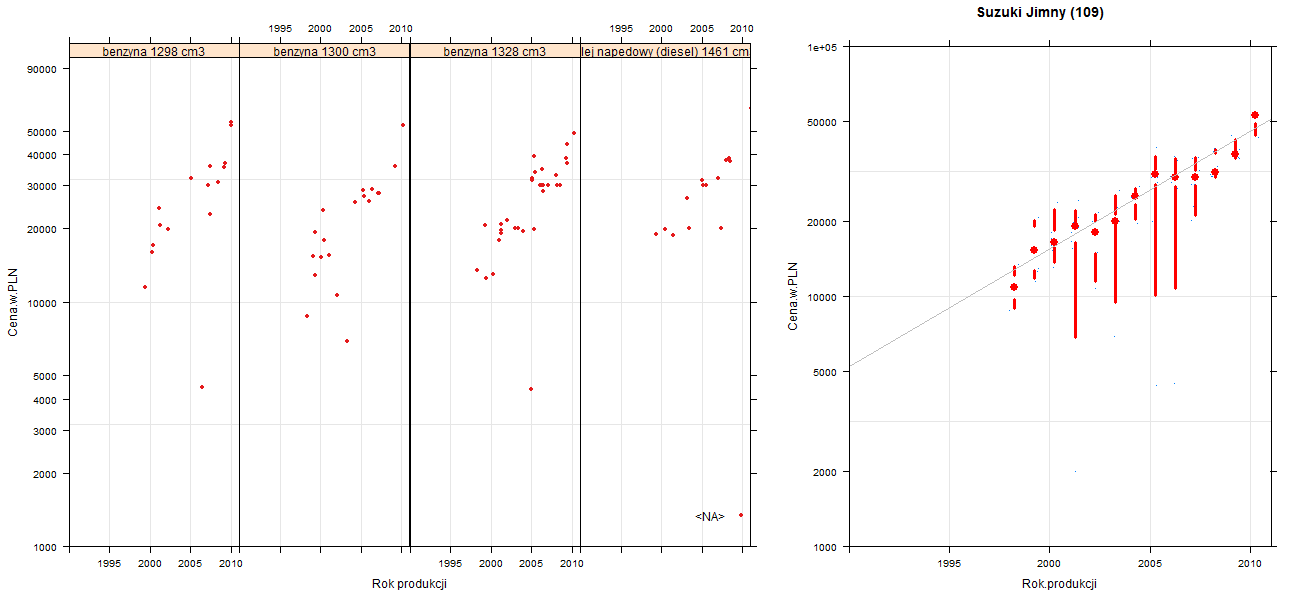The image size is (1300, 600).
Task: Click the 'Cena.w.PLN' label of the Suzuki Jimny chart
Action: [793, 296]
